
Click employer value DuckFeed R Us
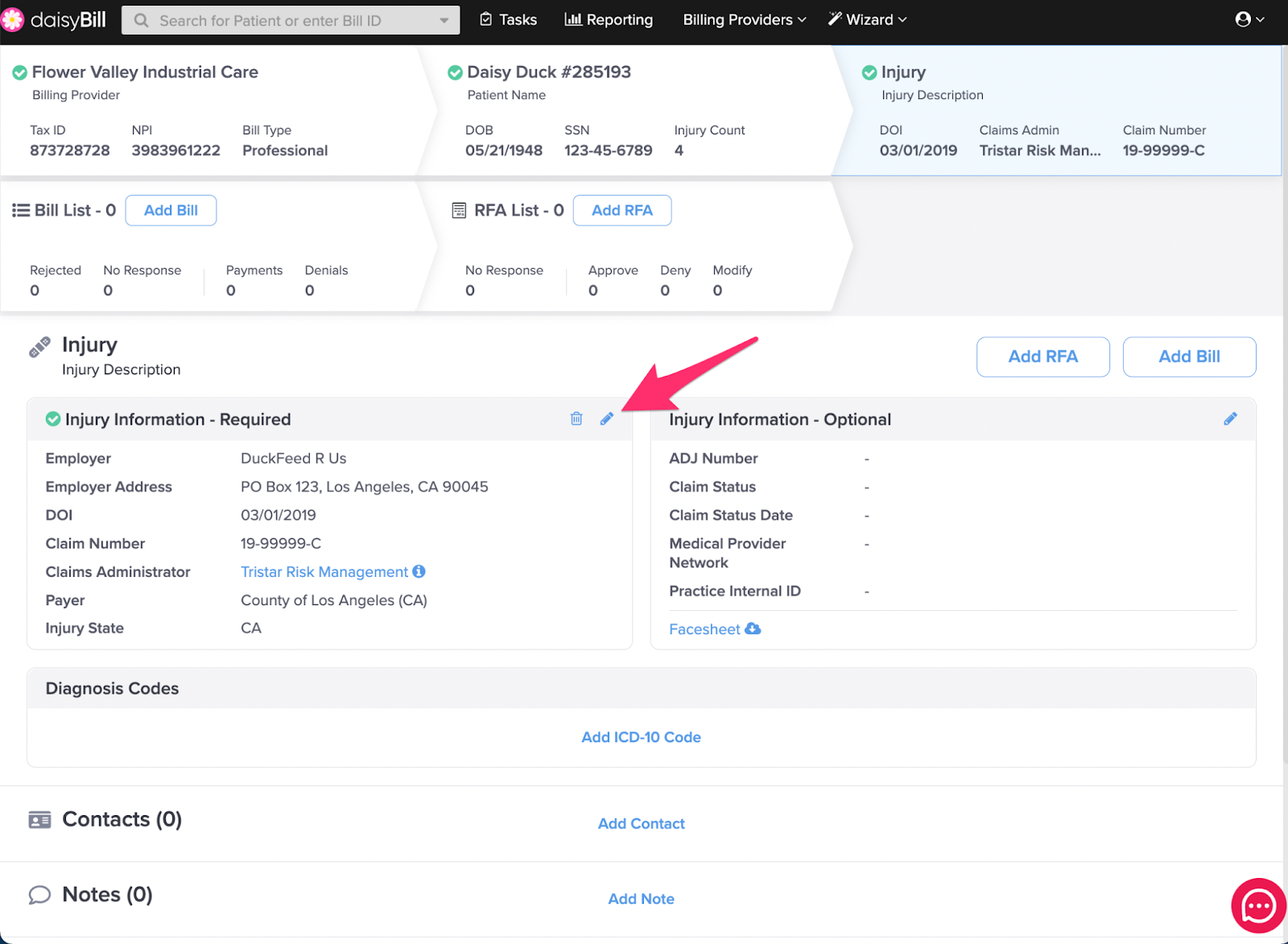pyautogui.click(x=294, y=458)
